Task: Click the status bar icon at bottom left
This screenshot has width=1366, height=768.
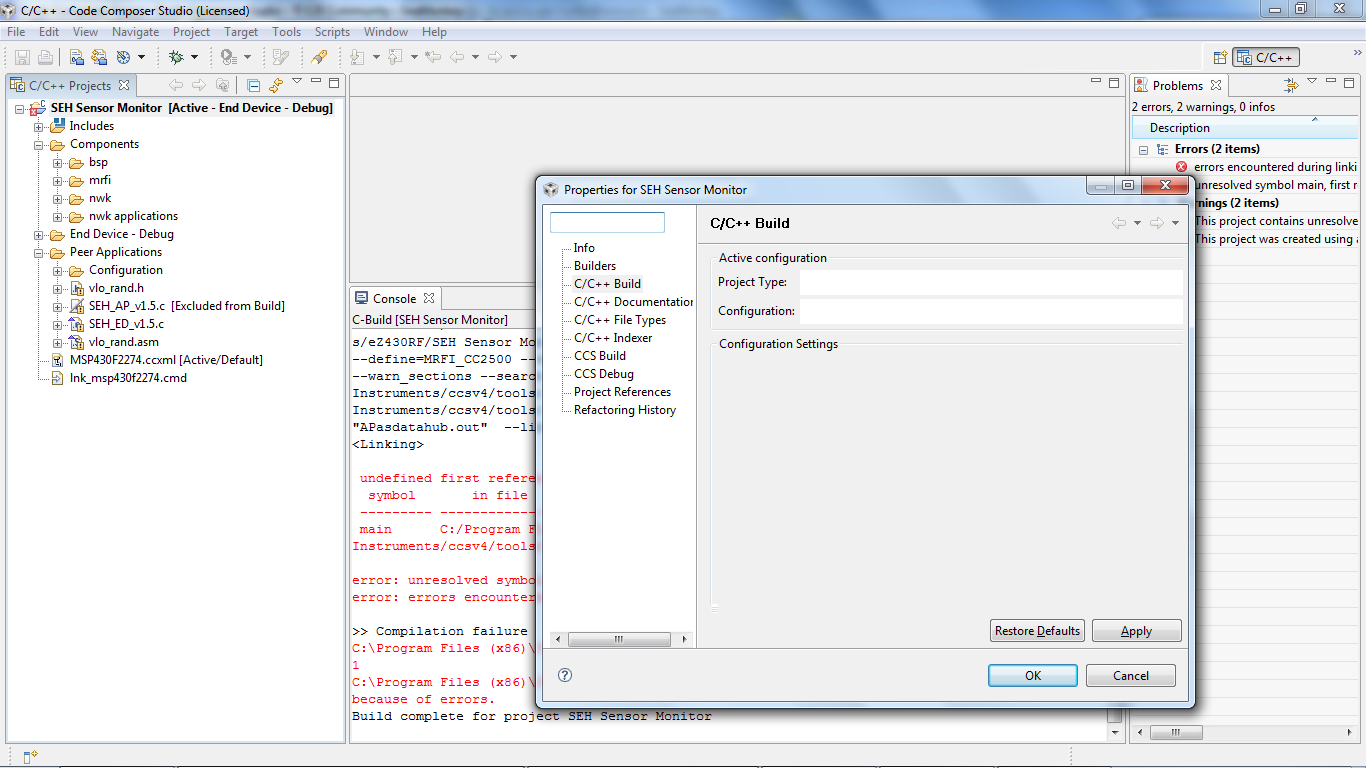Action: (x=30, y=756)
